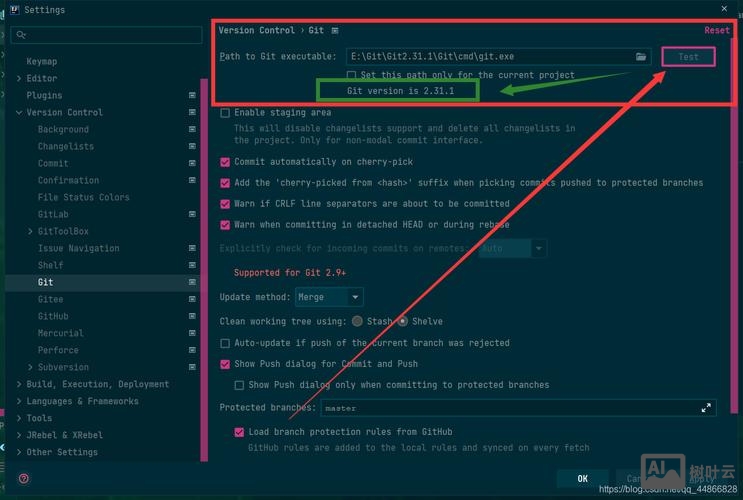Click in the settings search field

[x=107, y=35]
